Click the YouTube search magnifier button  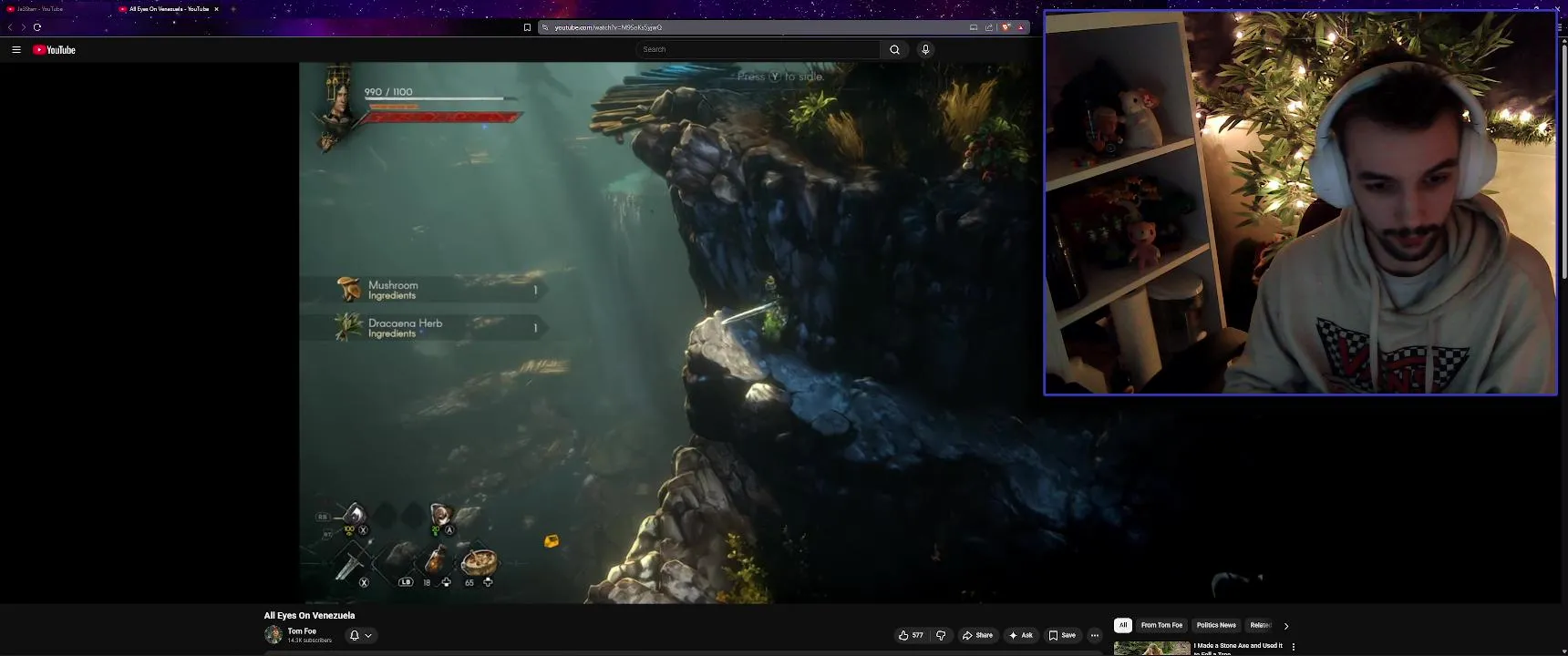click(x=894, y=50)
